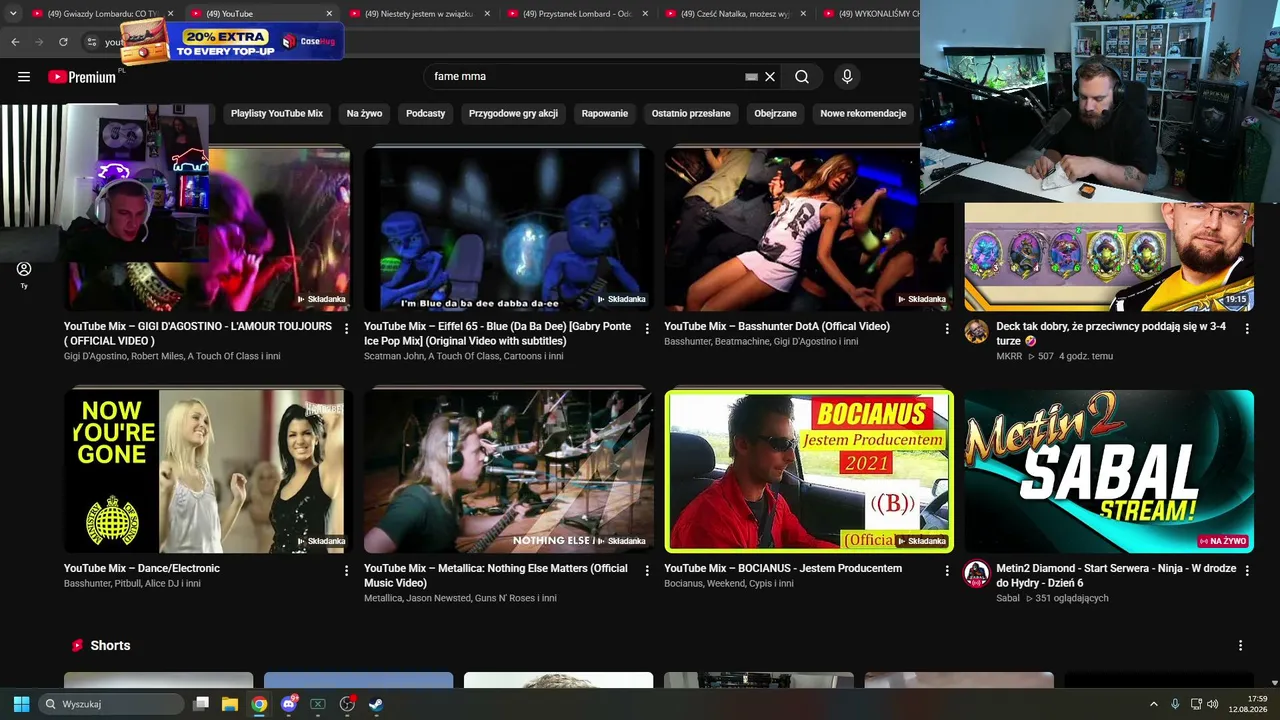Open the MKRR channel avatar

click(976, 332)
